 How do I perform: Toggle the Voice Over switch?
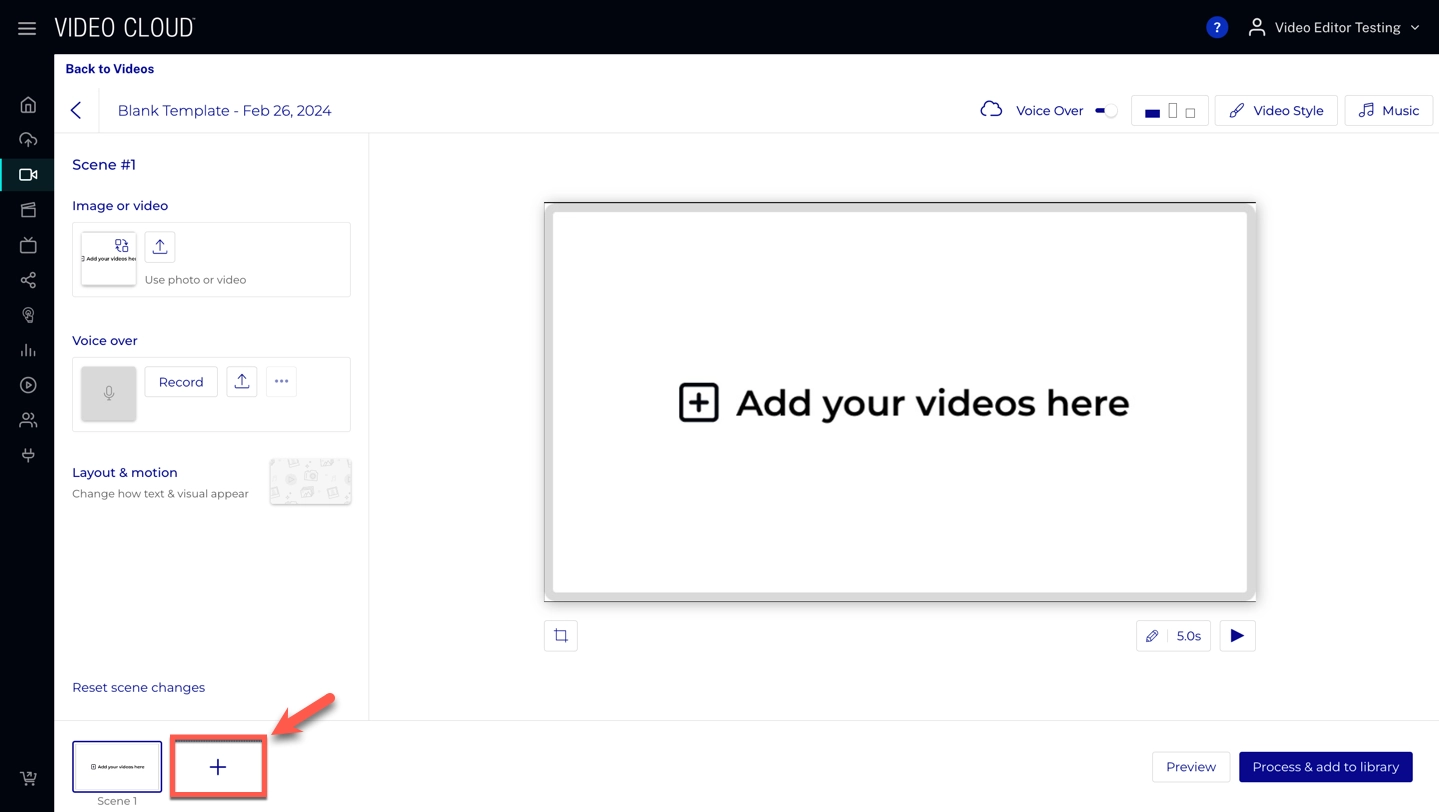pyautogui.click(x=1105, y=111)
